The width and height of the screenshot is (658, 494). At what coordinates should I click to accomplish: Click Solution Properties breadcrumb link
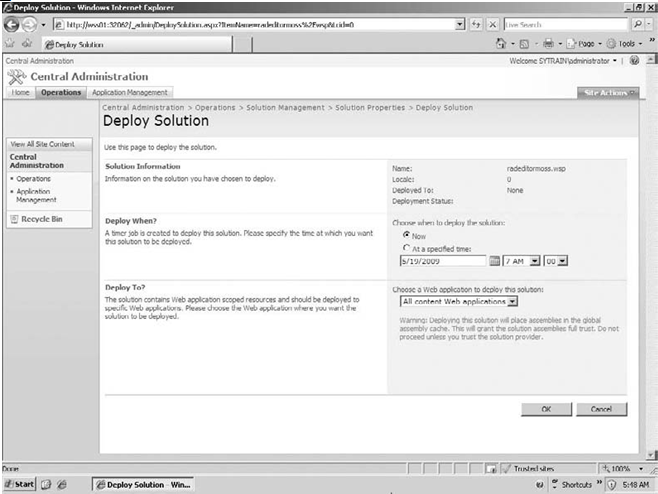point(370,107)
